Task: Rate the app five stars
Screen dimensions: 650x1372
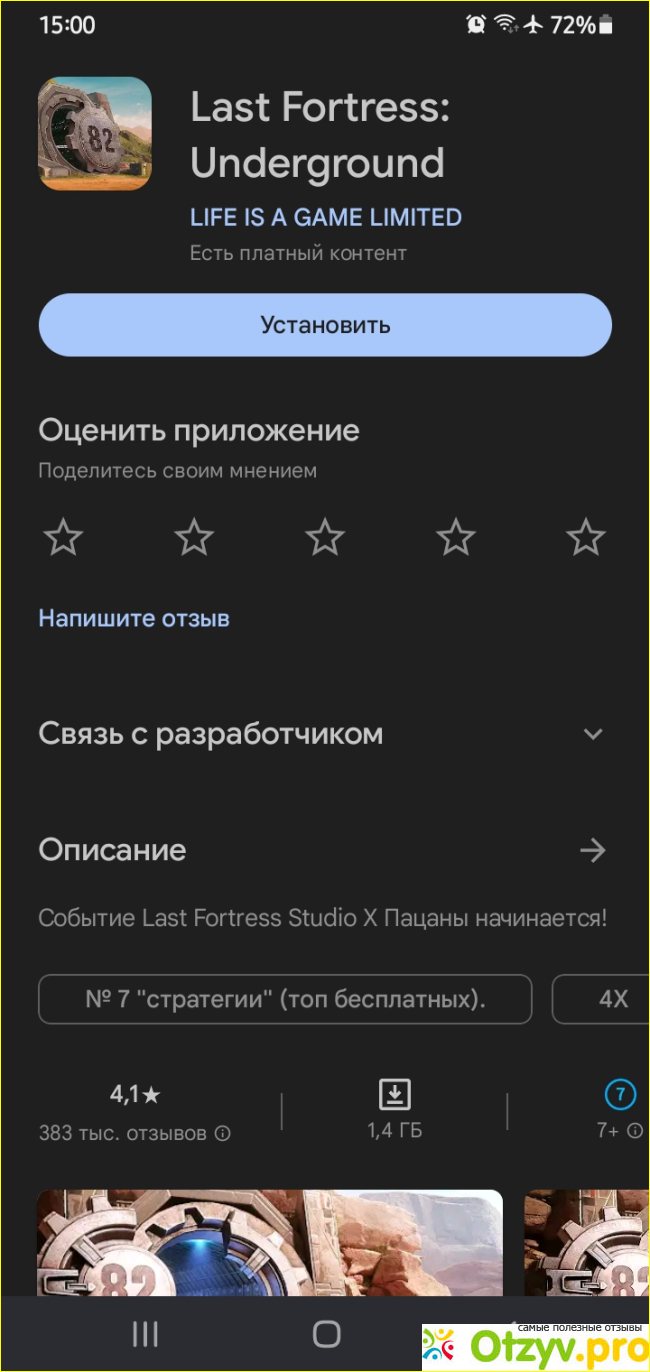Action: pos(586,538)
